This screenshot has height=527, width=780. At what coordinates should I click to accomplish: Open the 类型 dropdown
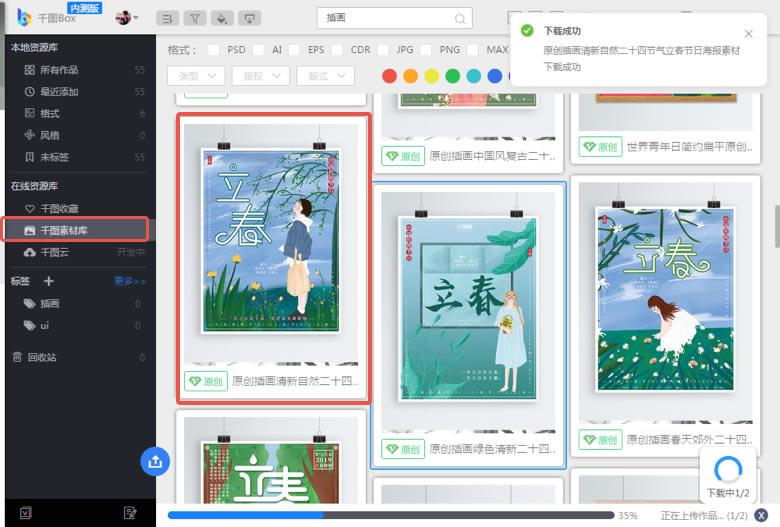[x=196, y=76]
